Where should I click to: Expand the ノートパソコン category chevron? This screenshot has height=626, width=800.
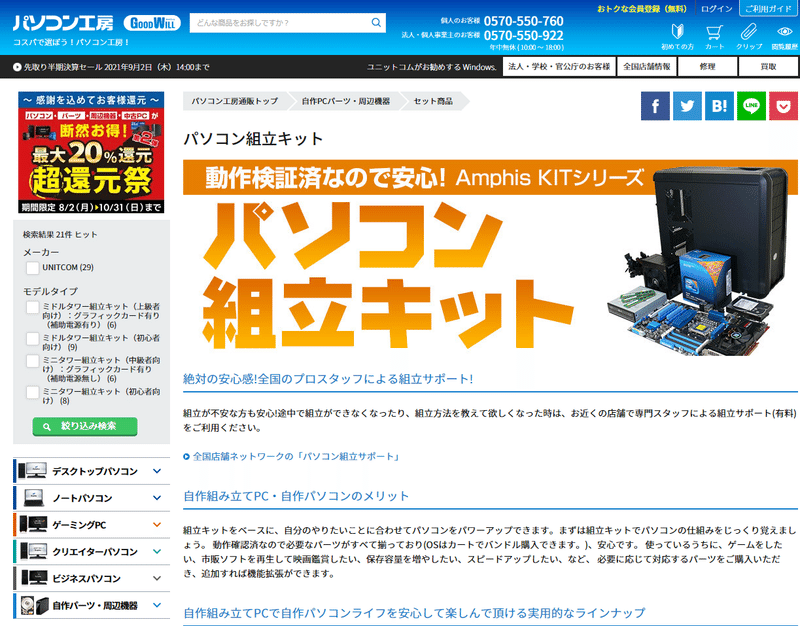[x=157, y=498]
